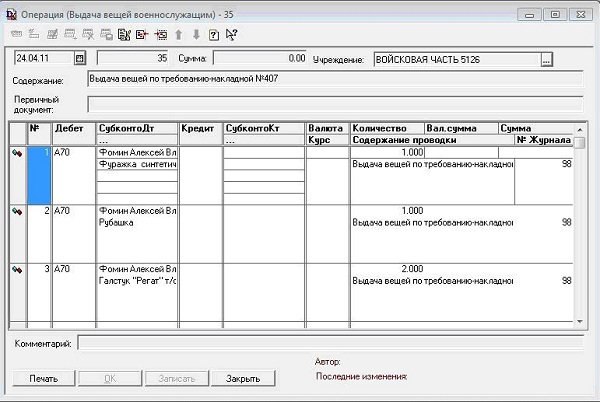Activate the context help pointer icon
600x402 pixels.
(x=231, y=34)
